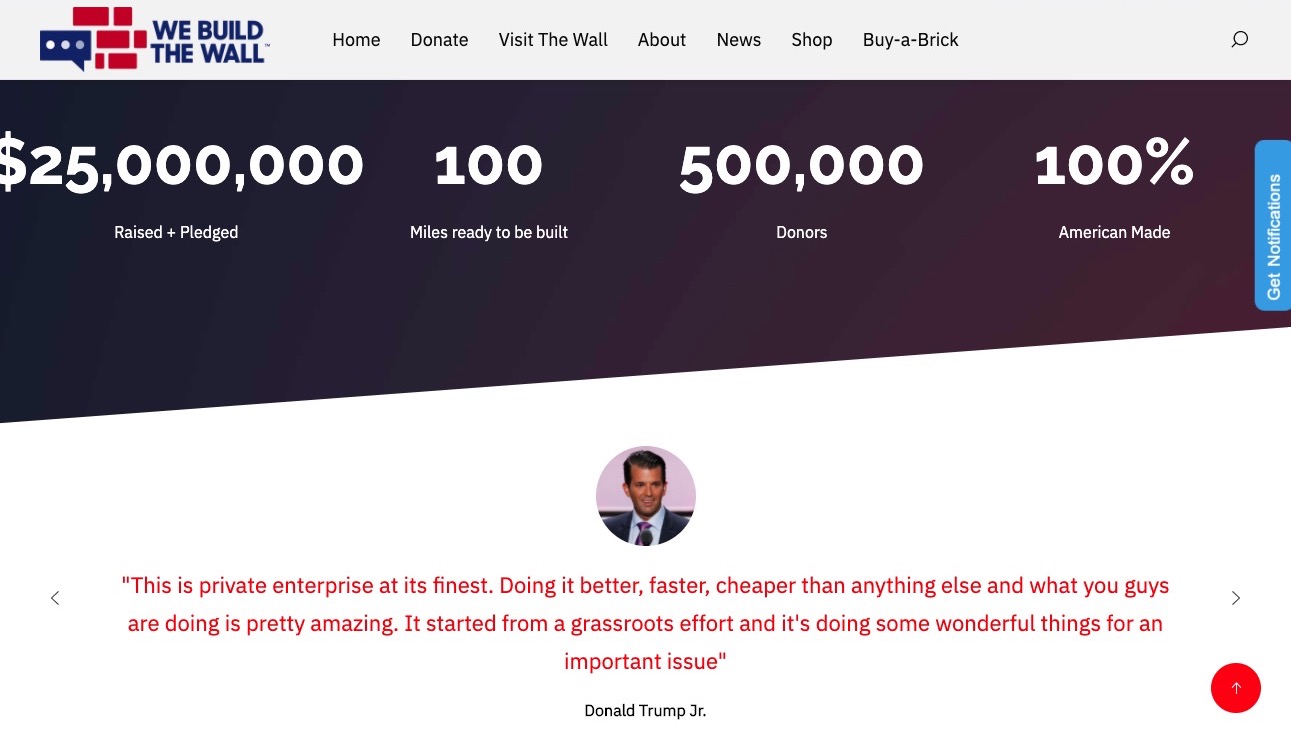The image size is (1291, 741).
Task: Show the previous testimonial using left arrow
Action: [x=55, y=598]
